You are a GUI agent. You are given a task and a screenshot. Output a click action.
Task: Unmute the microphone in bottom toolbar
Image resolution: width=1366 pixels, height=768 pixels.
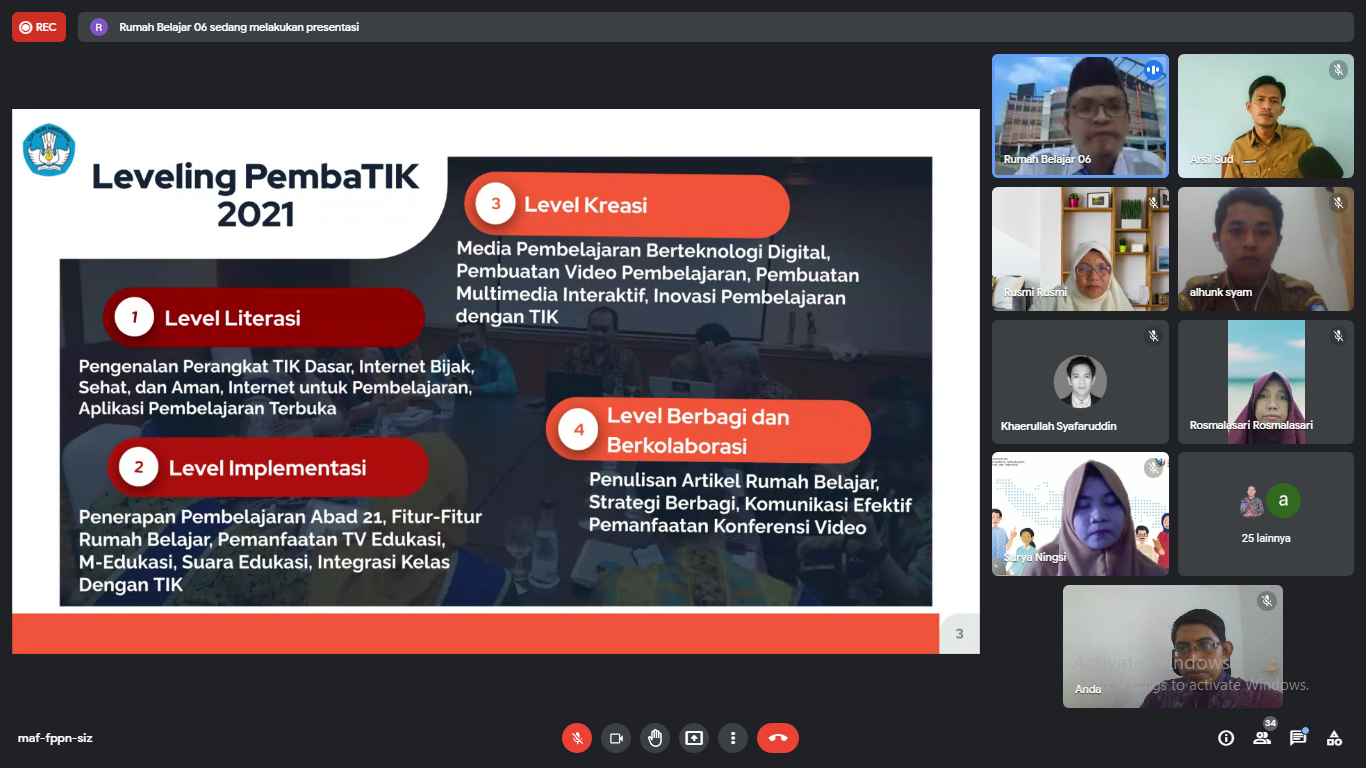point(576,738)
